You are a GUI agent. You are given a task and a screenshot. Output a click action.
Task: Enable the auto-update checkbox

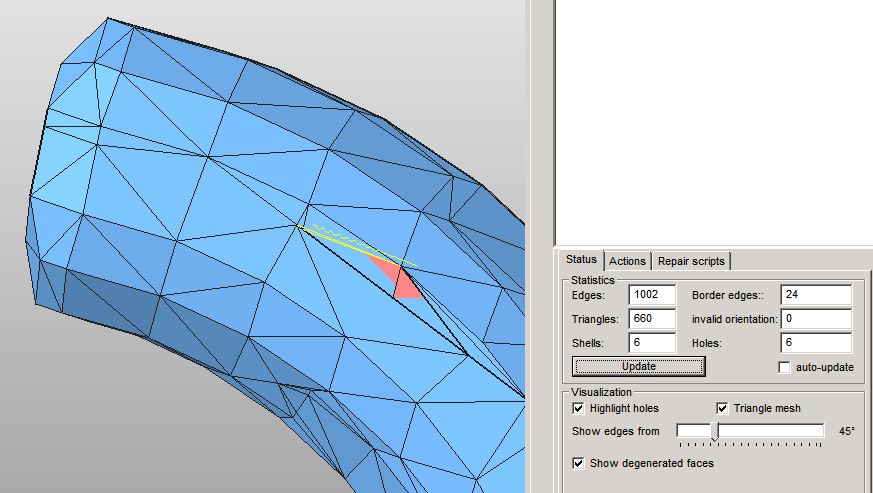click(785, 367)
